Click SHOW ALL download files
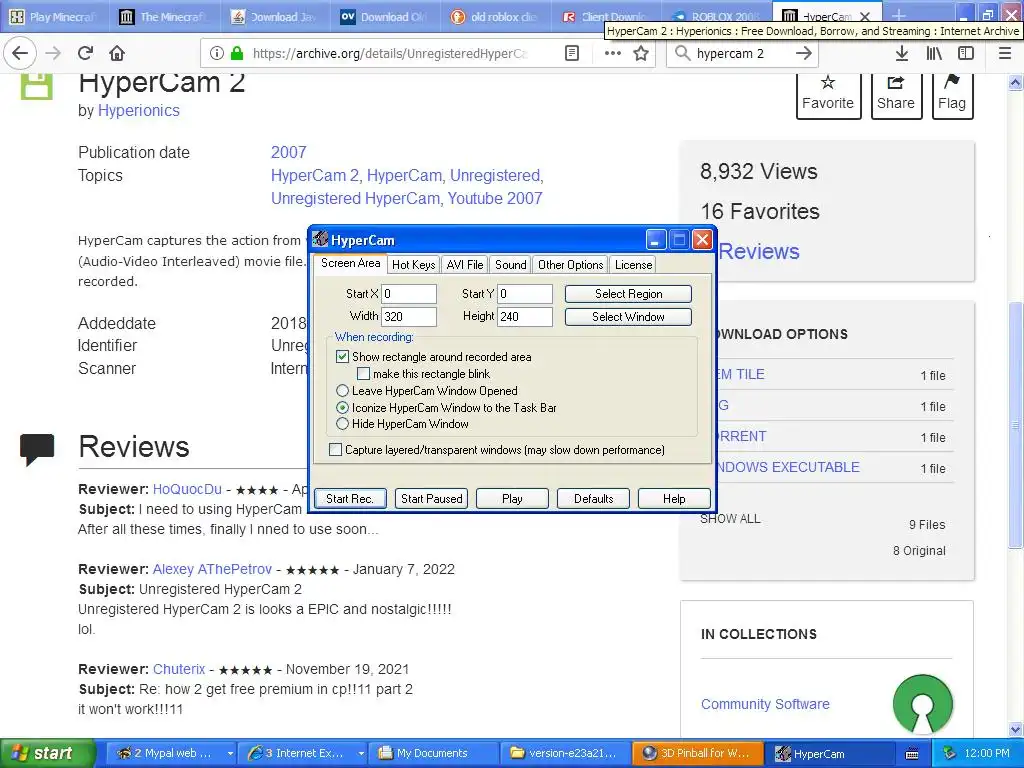 [x=730, y=519]
